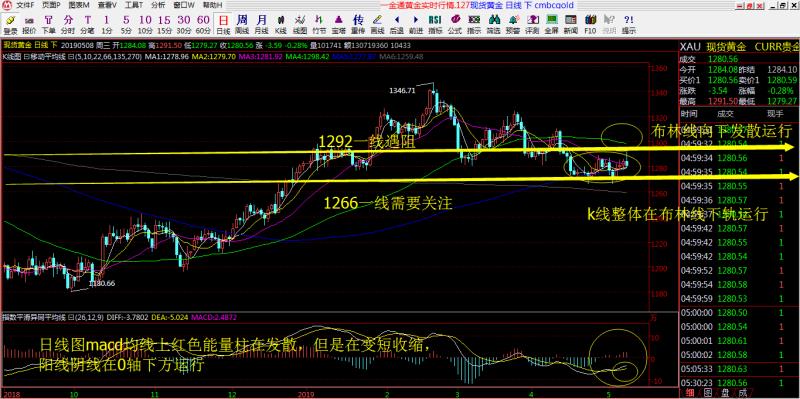Screen dimensions: 800x399
Task: Open the 工具T menu
Action: coord(134,5)
